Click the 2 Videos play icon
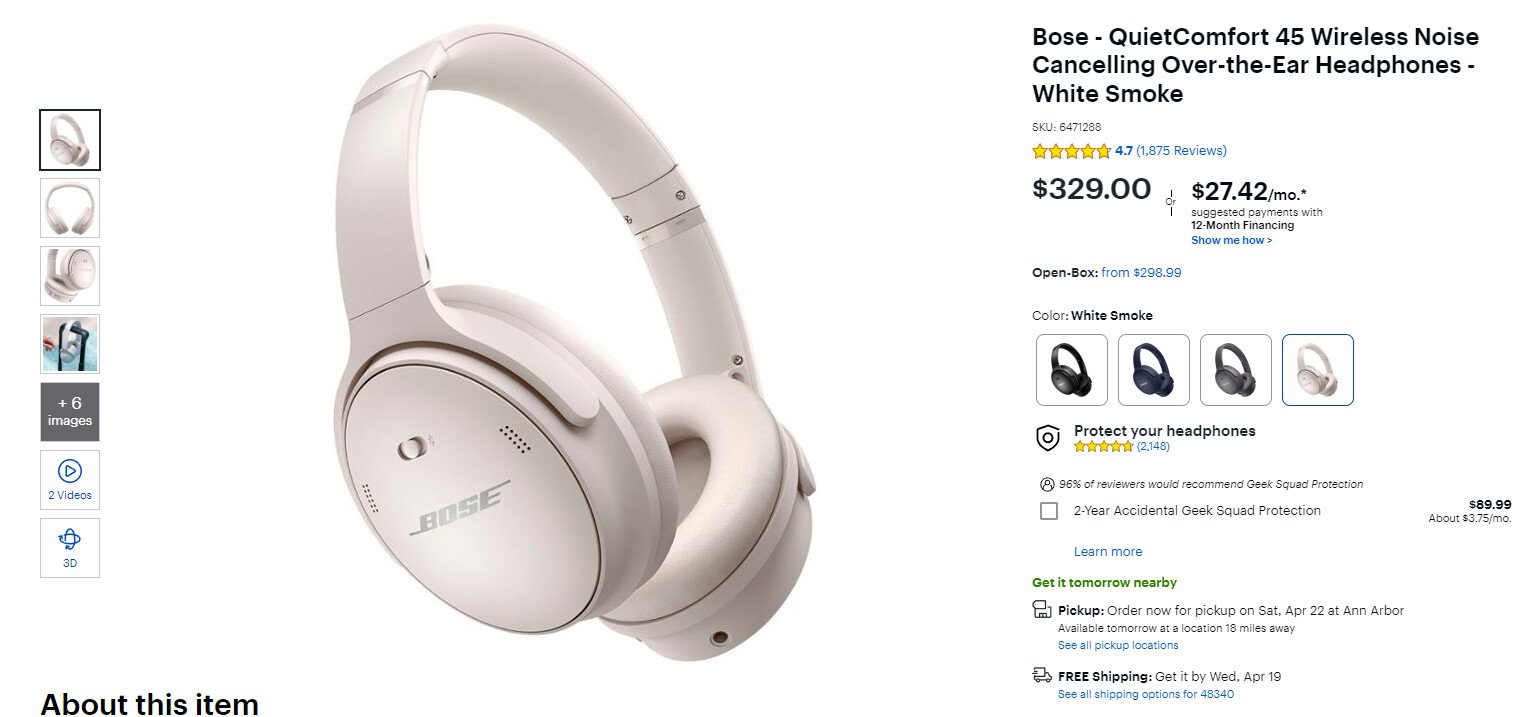 [70, 471]
